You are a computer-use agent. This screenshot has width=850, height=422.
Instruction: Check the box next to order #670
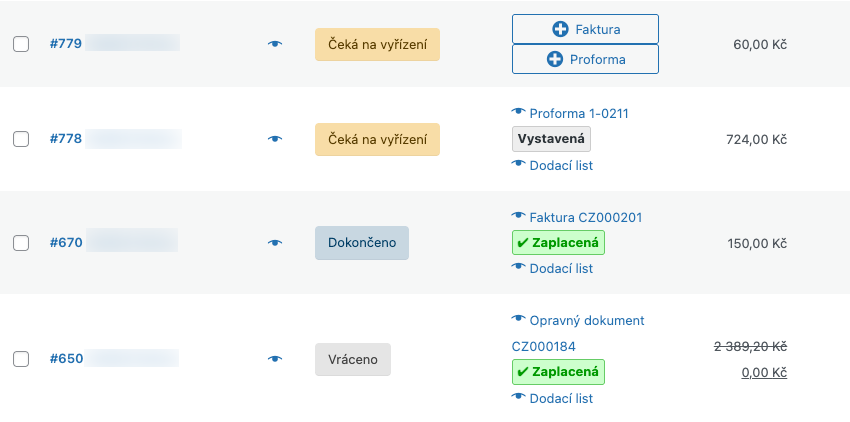point(21,243)
